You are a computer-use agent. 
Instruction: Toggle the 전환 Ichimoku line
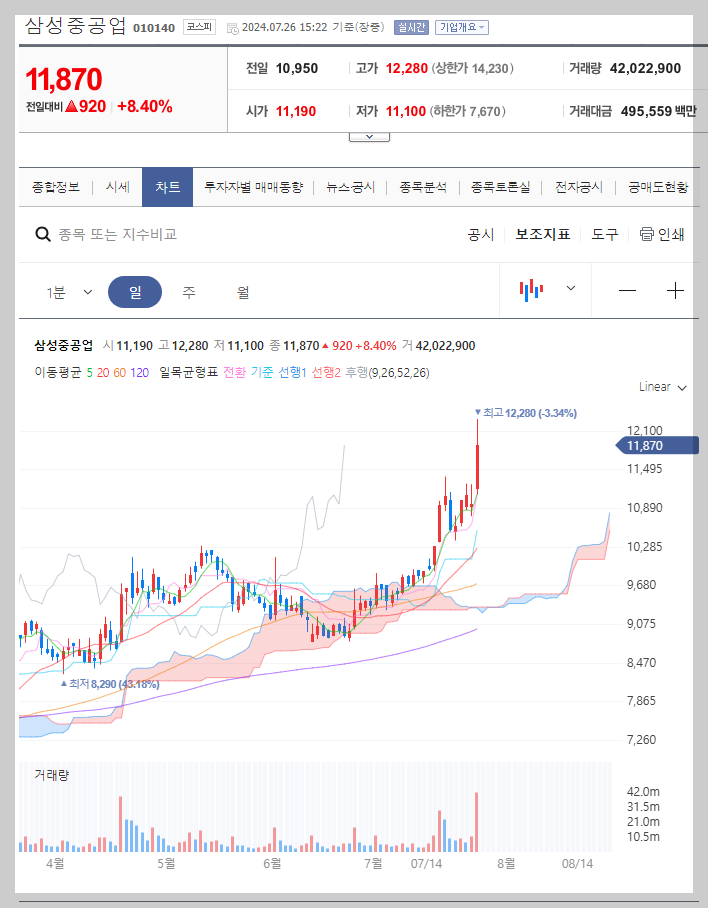click(234, 372)
